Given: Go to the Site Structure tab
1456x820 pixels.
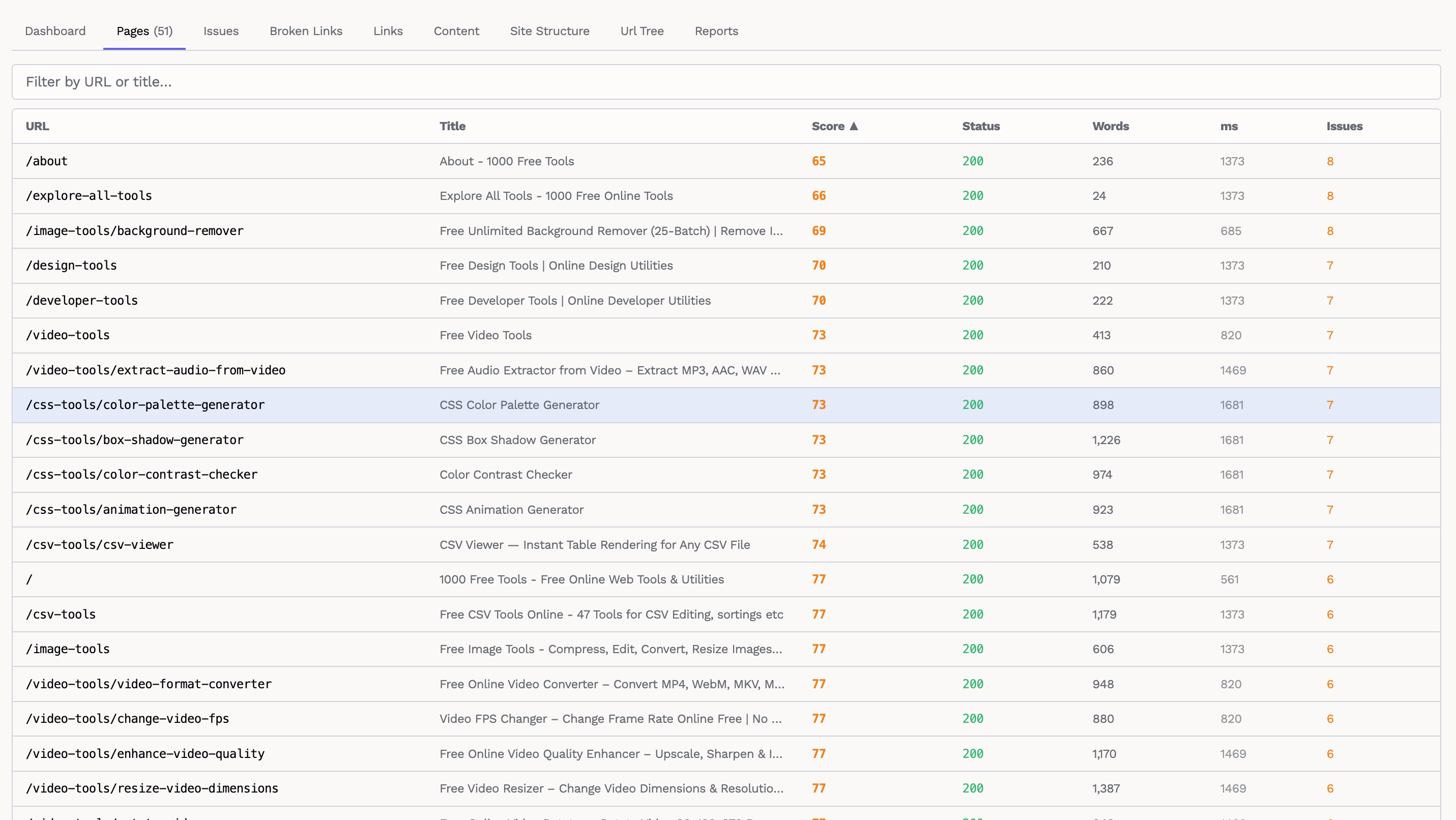Looking at the screenshot, I should pos(549,31).
